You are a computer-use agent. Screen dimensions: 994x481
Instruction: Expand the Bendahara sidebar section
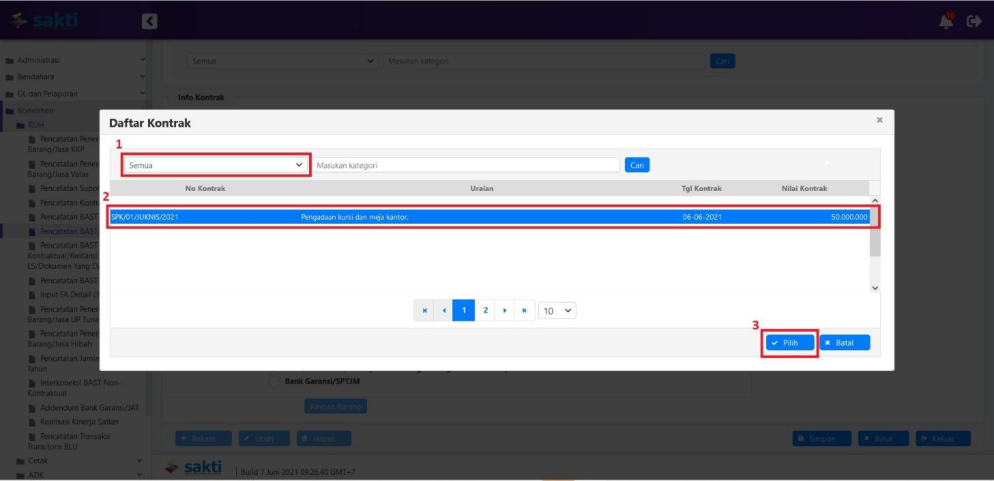36,77
